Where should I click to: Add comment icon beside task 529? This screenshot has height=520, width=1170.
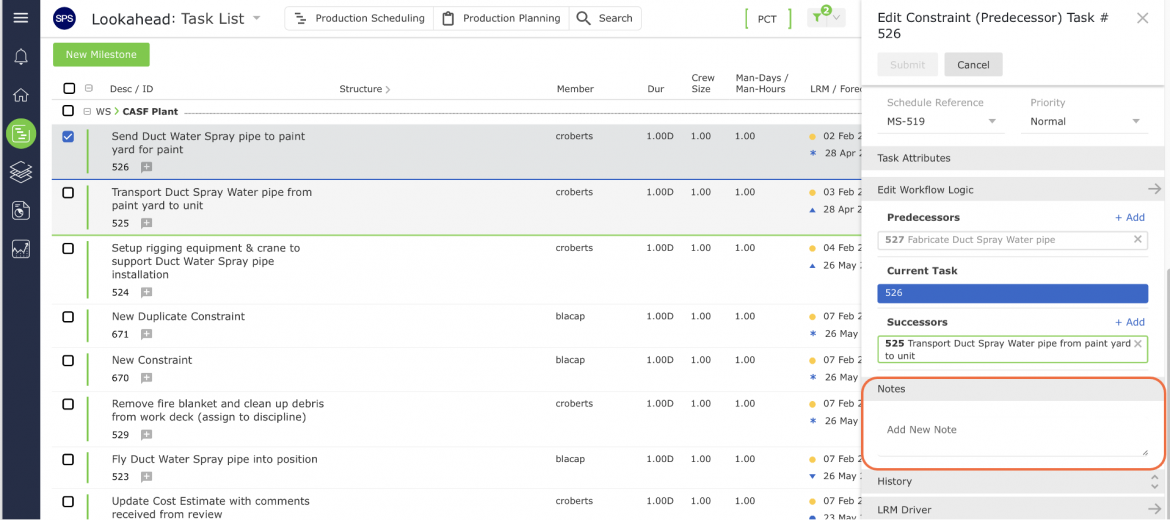147,435
